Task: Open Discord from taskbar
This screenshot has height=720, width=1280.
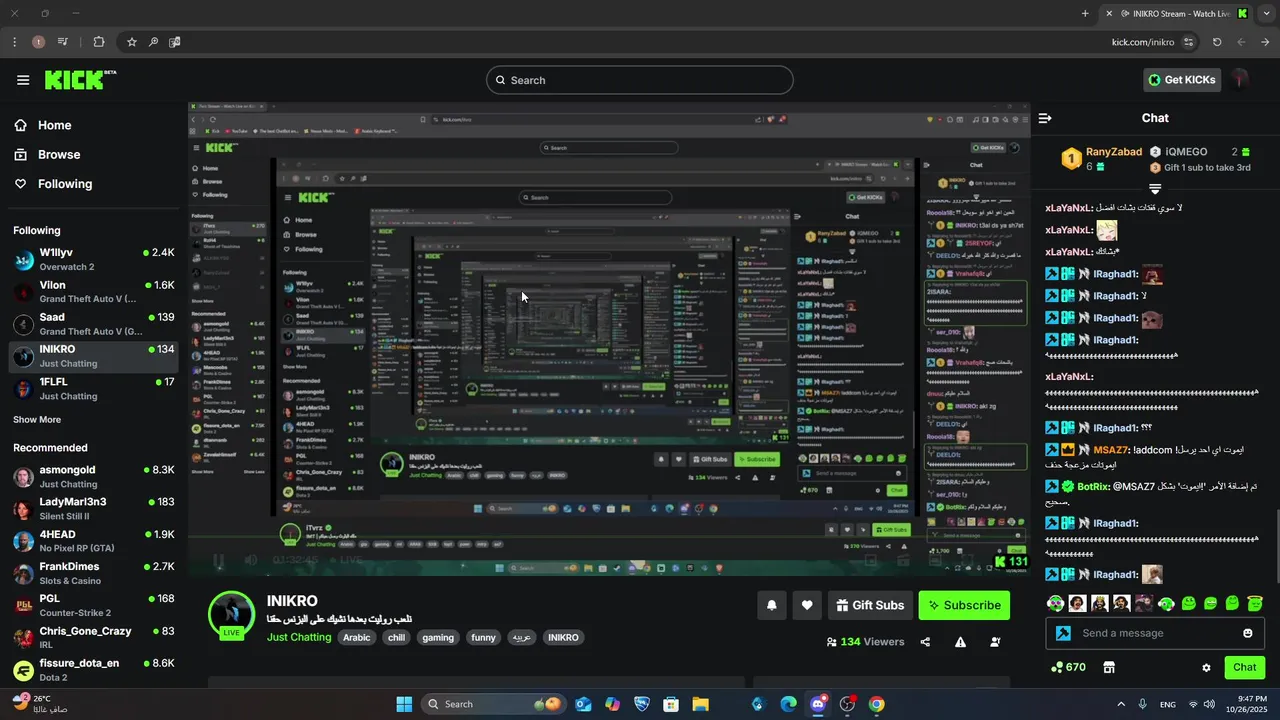Action: click(818, 704)
